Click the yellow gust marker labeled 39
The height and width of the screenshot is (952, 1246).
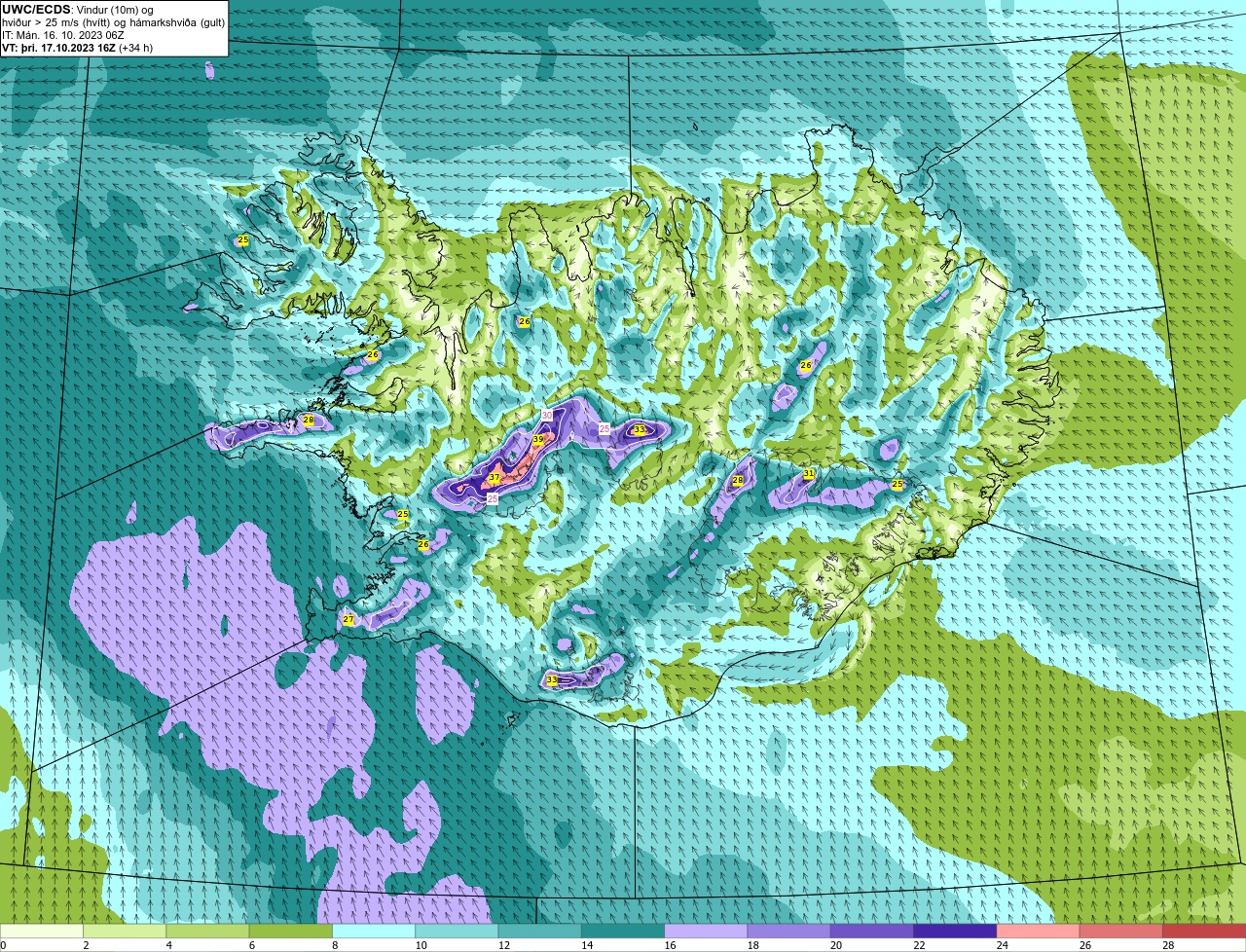coord(538,440)
